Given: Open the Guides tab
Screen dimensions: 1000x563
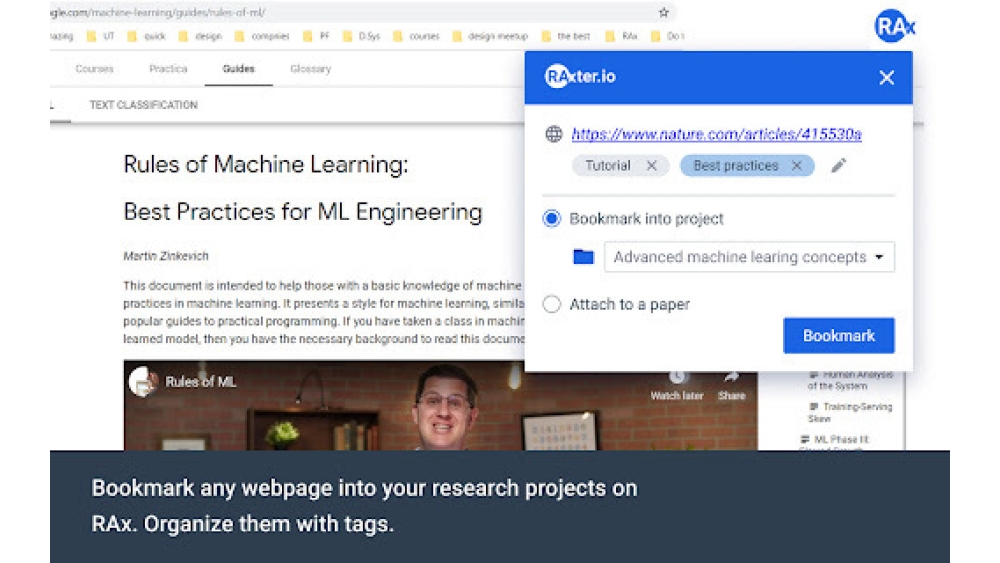Looking at the screenshot, I should point(238,69).
